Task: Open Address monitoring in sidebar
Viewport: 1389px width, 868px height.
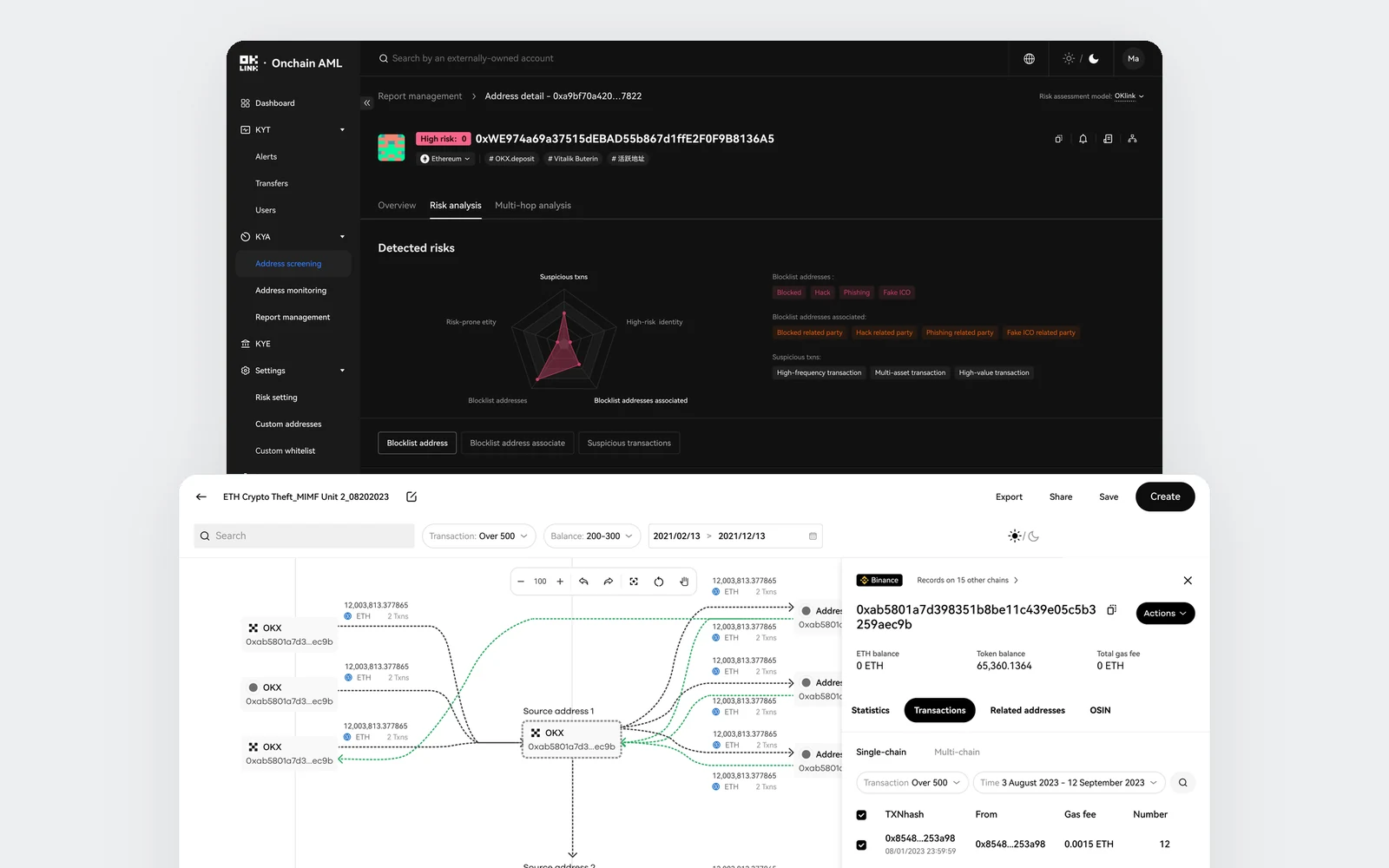Action: (293, 291)
